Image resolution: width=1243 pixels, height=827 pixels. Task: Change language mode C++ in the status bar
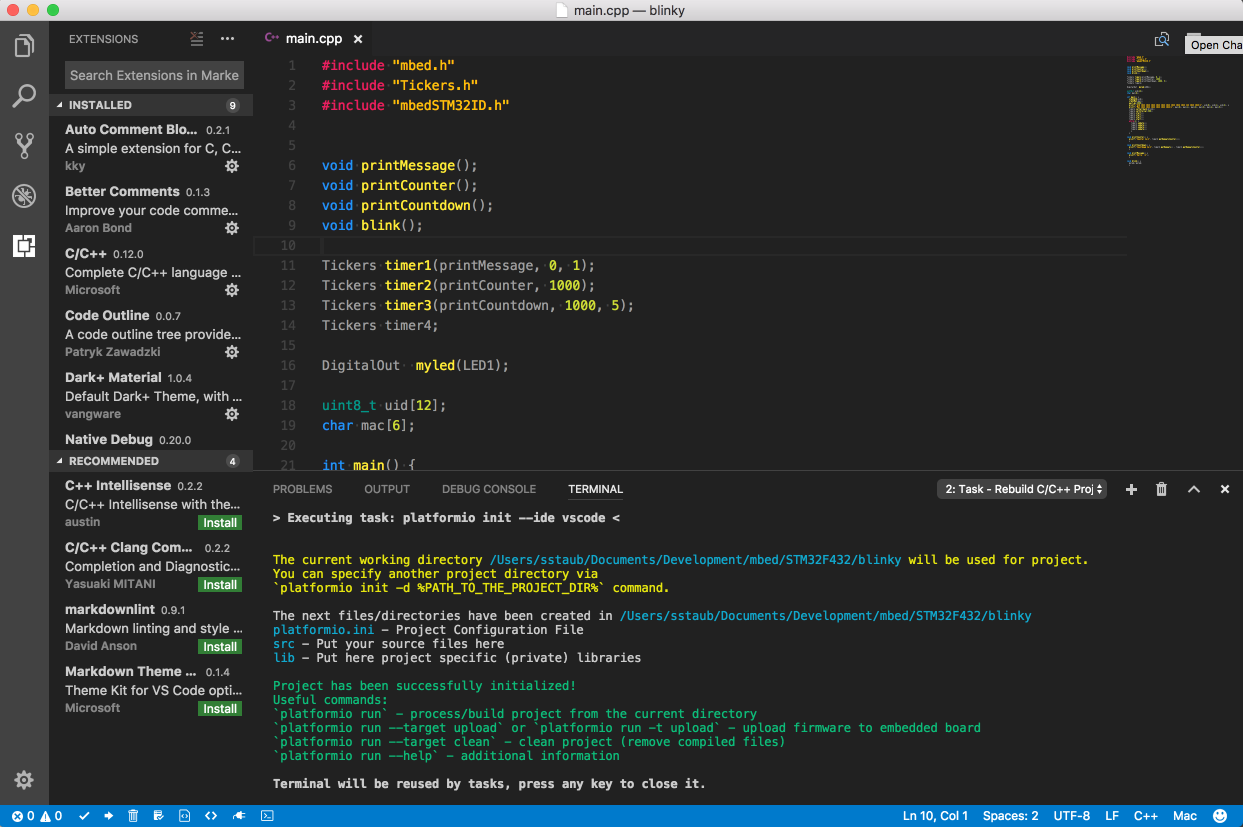tap(1146, 816)
